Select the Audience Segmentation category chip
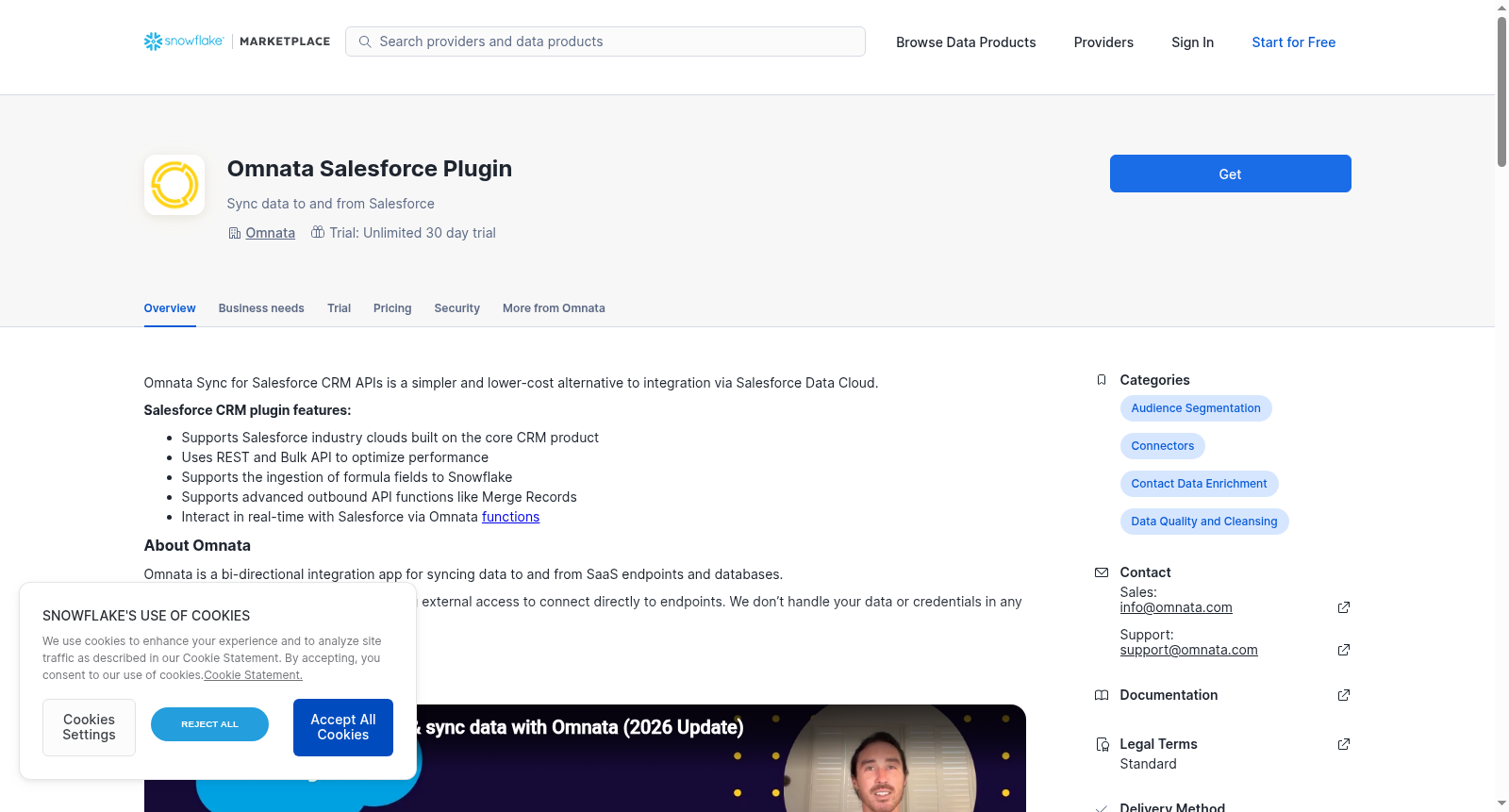The image size is (1509, 812). 1196,408
